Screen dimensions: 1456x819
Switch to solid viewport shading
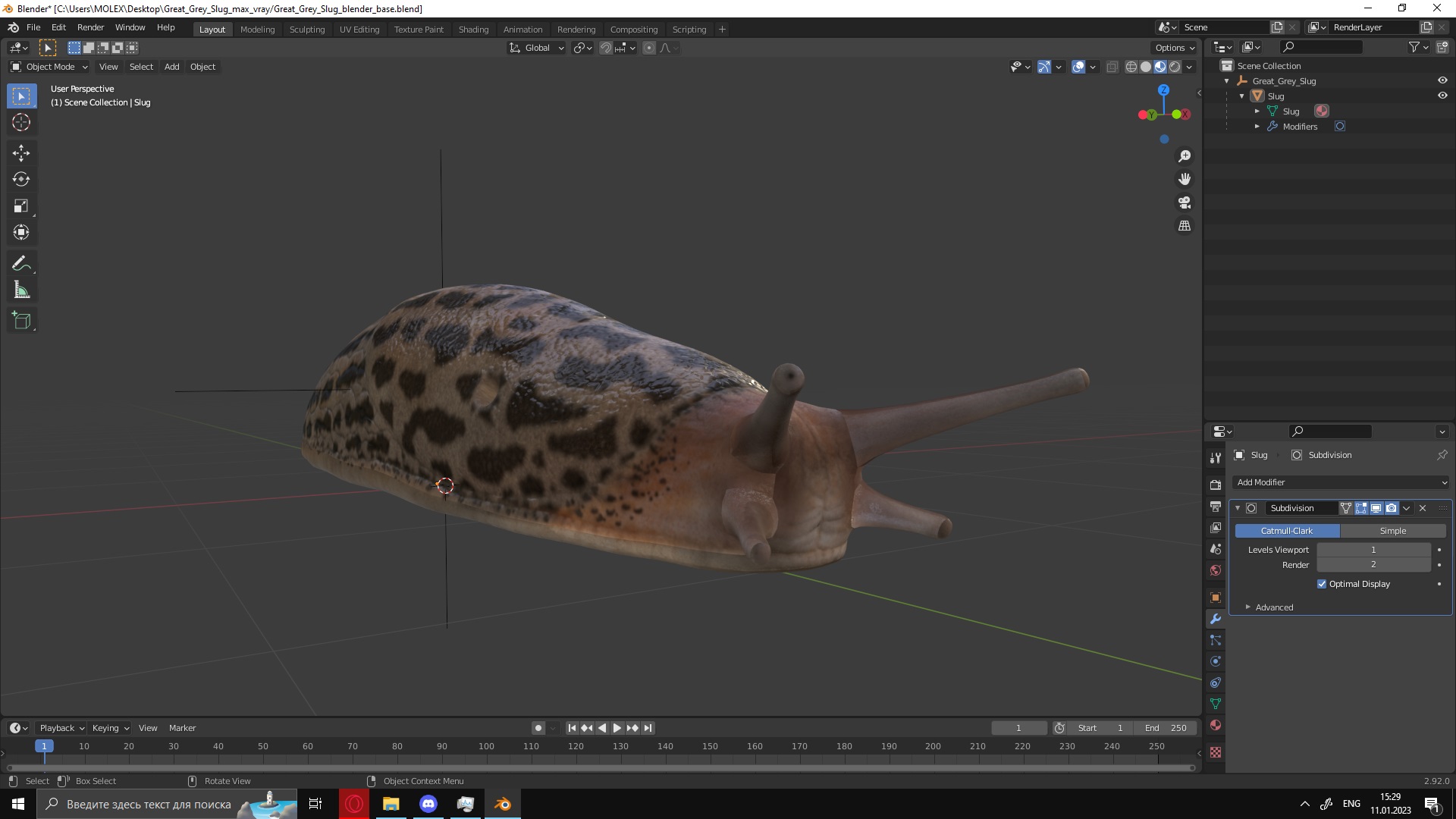[x=1146, y=67]
